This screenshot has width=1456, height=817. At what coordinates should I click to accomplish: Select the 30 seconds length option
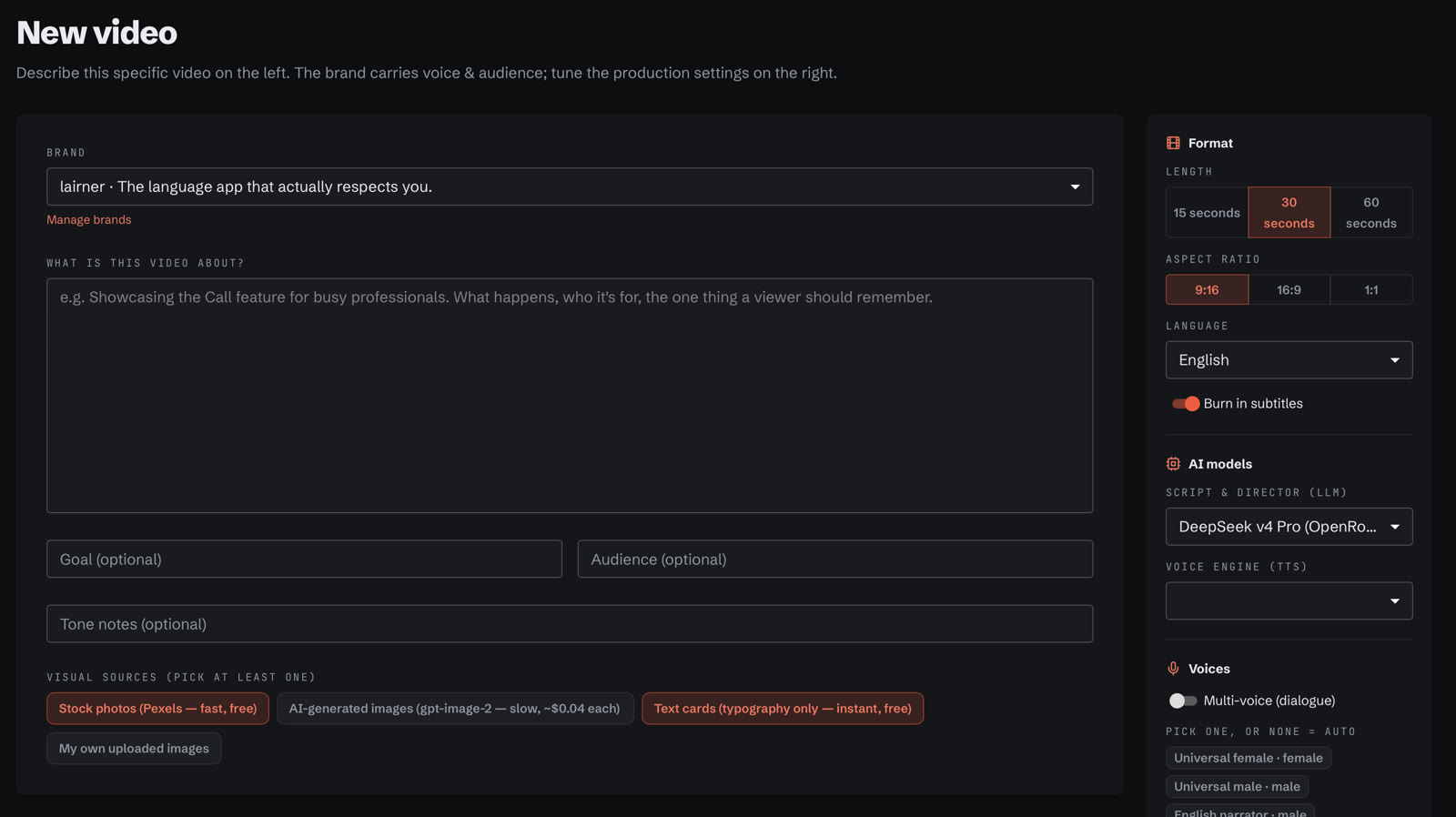[x=1289, y=213]
